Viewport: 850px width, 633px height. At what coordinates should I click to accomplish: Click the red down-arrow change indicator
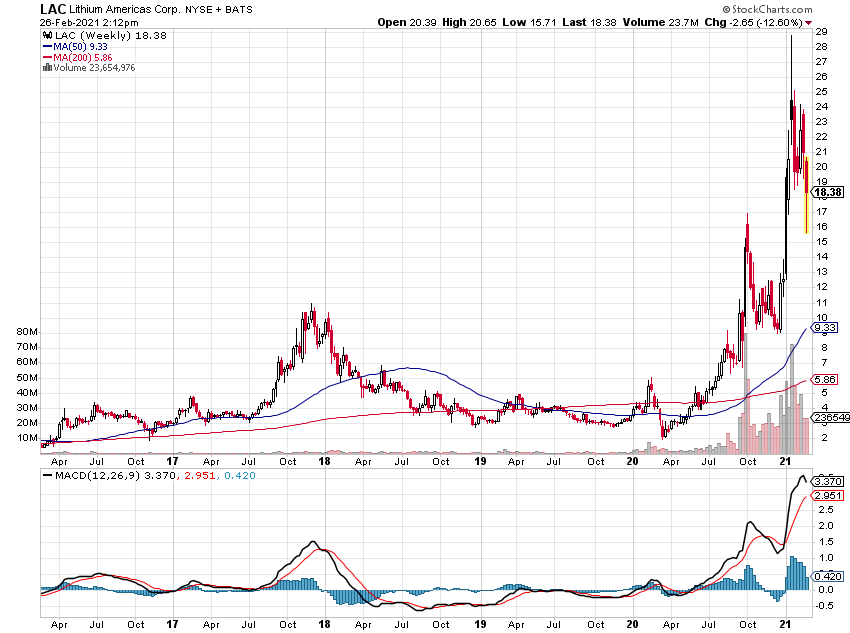pyautogui.click(x=808, y=23)
